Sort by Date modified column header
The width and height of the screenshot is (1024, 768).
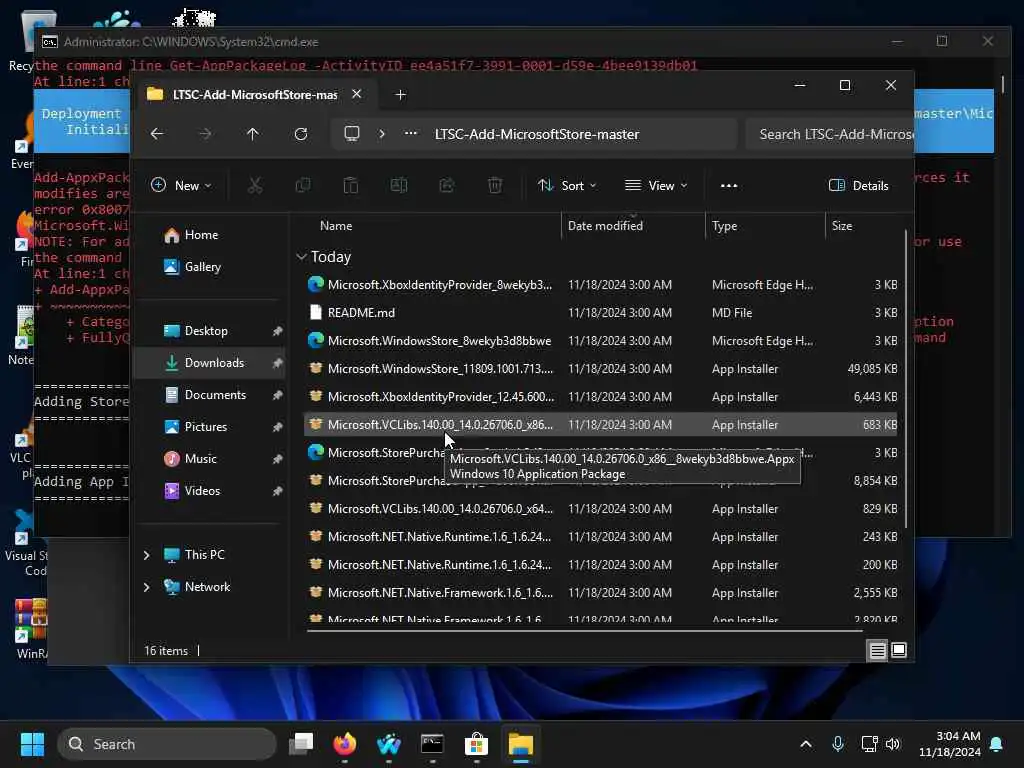point(633,226)
